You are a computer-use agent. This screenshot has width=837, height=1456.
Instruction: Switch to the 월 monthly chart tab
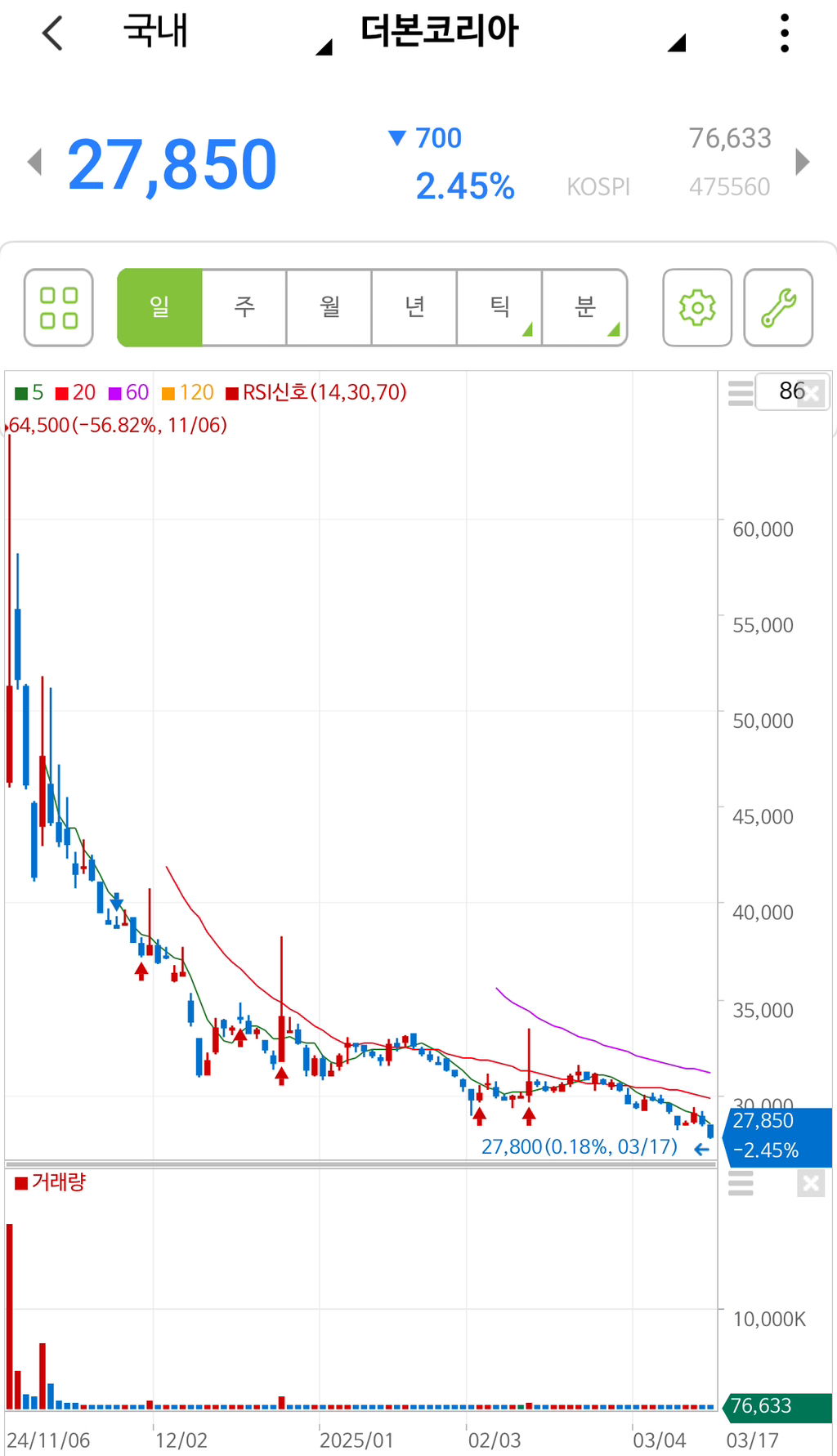coord(329,307)
